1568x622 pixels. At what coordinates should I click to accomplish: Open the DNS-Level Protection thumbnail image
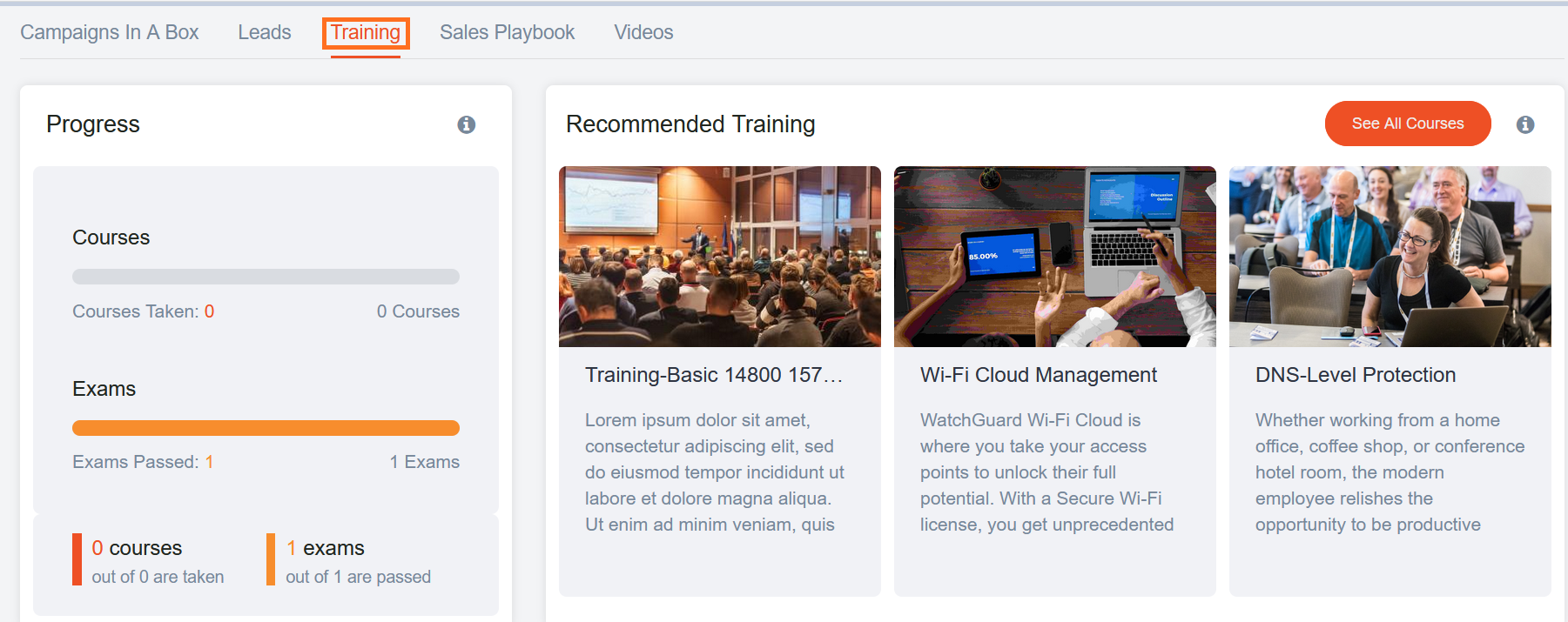tap(1390, 257)
